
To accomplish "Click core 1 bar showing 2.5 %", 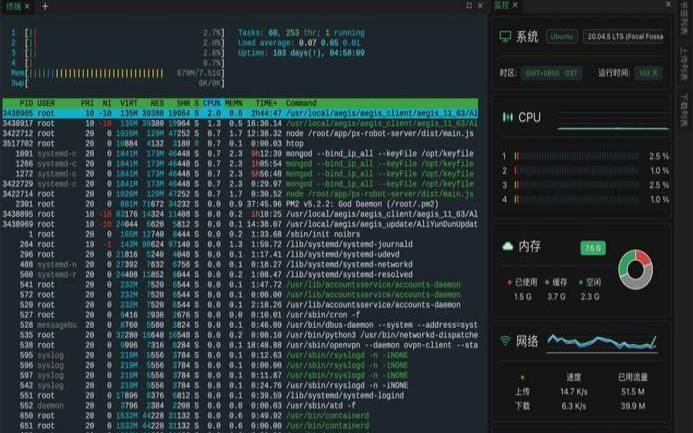I will (577, 156).
